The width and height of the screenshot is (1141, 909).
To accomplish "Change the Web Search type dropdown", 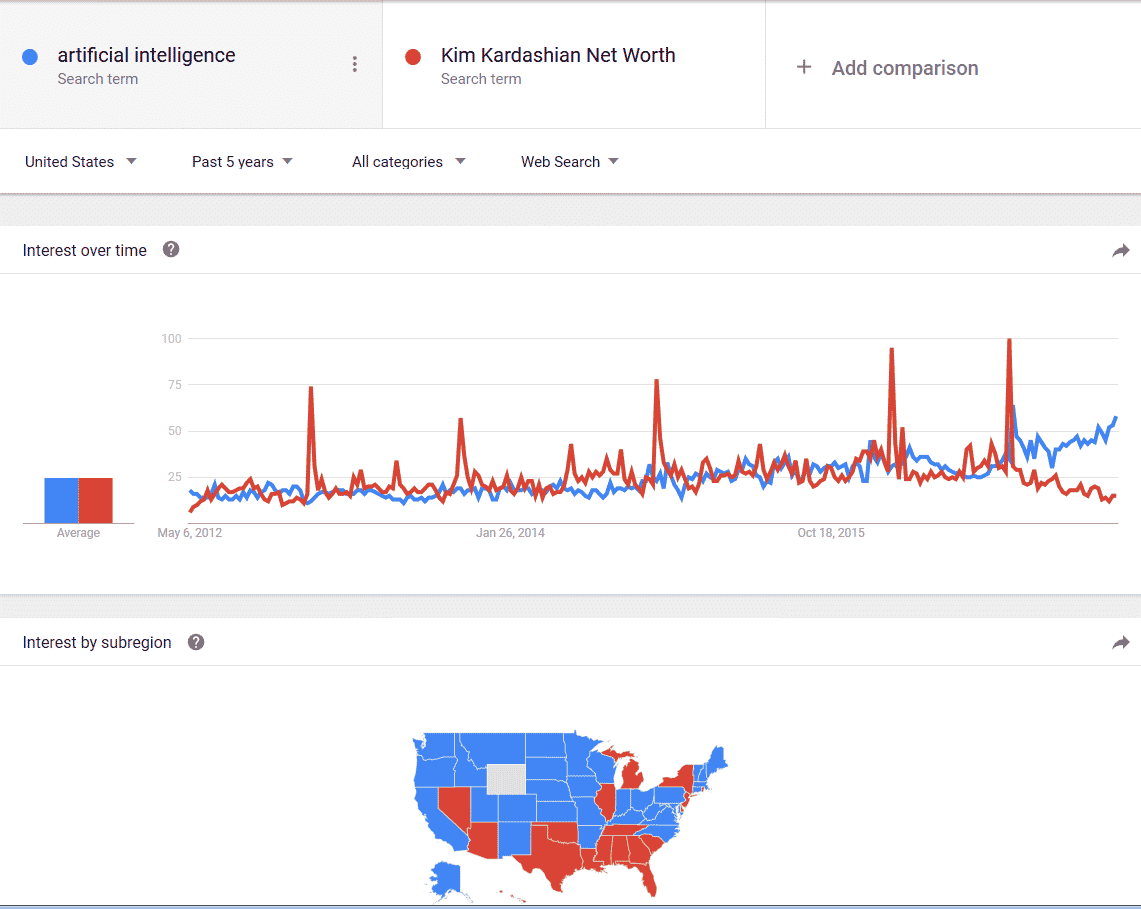I will (x=569, y=162).
